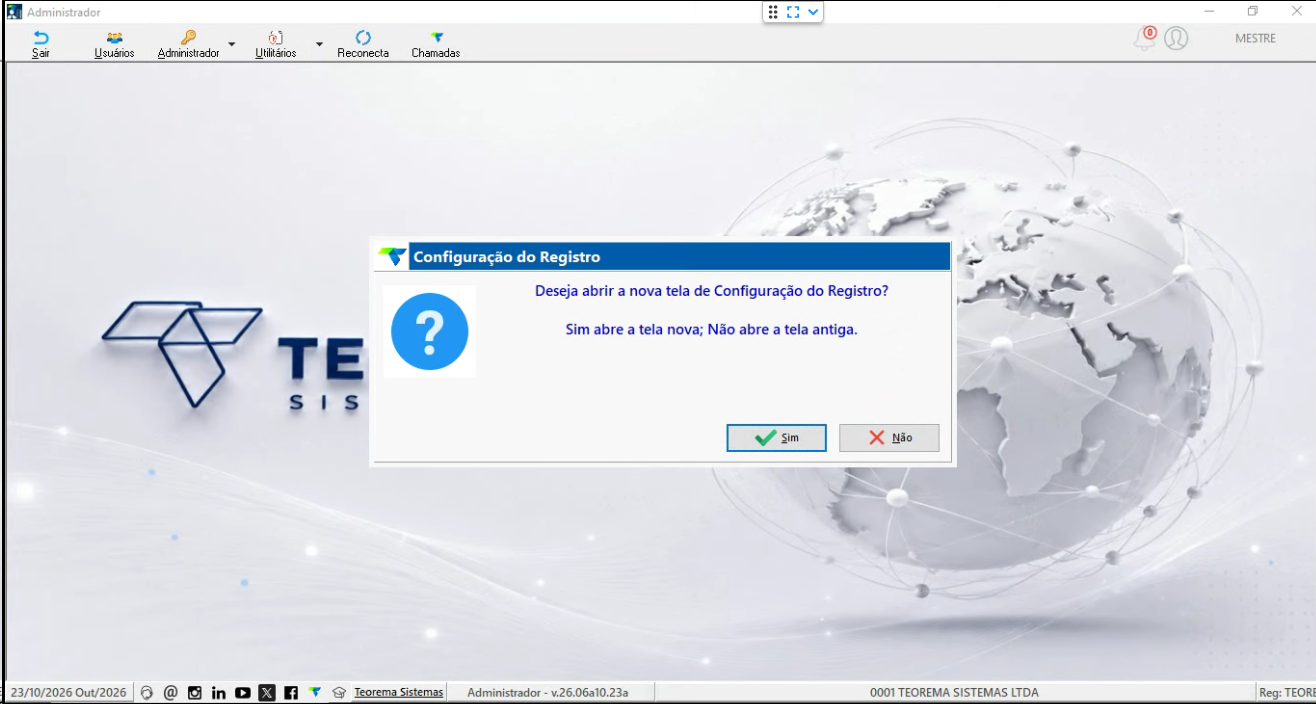The width and height of the screenshot is (1316, 704).
Task: Click the Administrador window app icon
Action: pos(14,12)
